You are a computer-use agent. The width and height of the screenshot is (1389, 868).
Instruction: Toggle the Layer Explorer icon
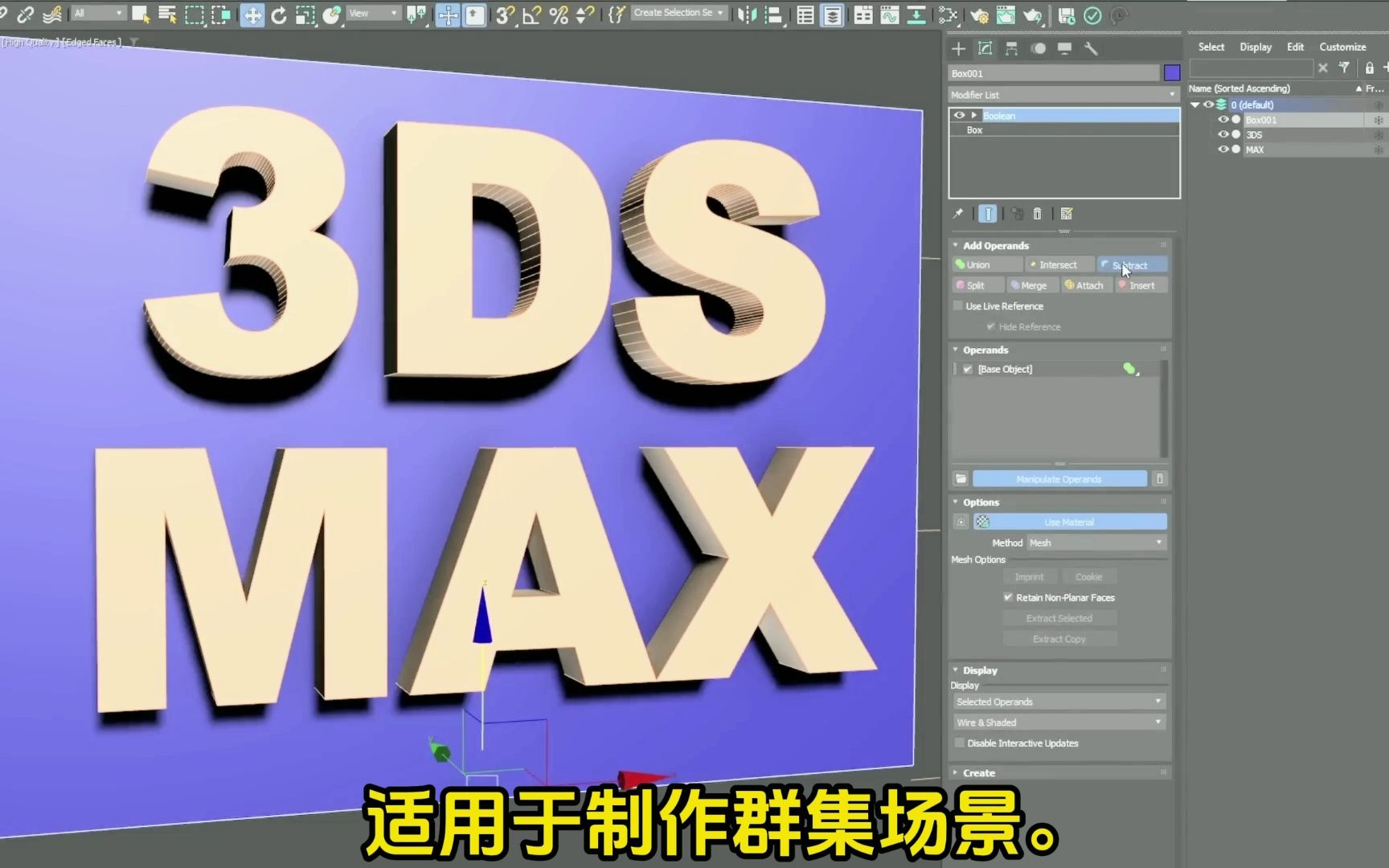(x=833, y=14)
